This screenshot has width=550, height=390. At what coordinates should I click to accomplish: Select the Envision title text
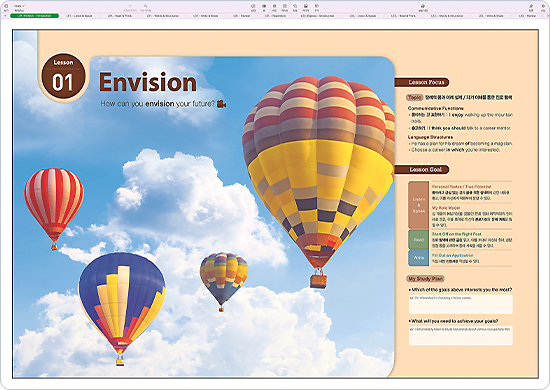click(148, 82)
